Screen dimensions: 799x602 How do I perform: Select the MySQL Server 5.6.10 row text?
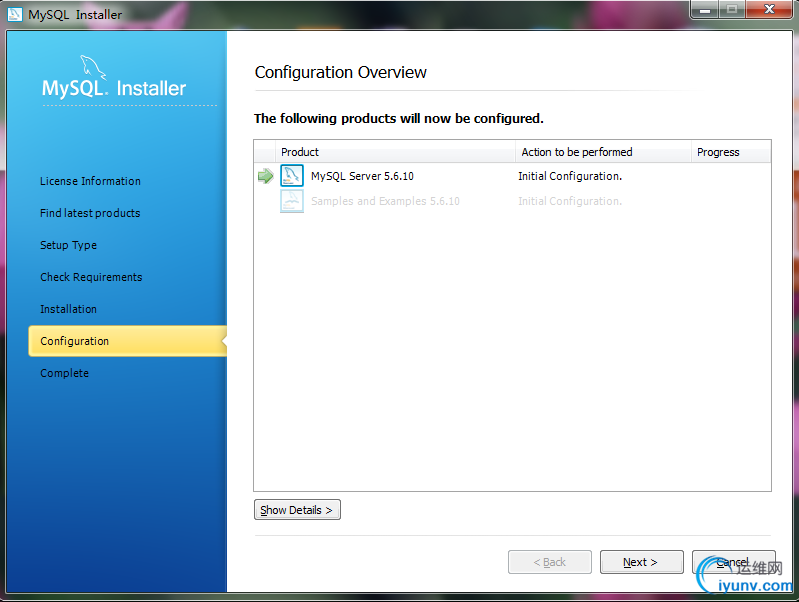pos(362,176)
